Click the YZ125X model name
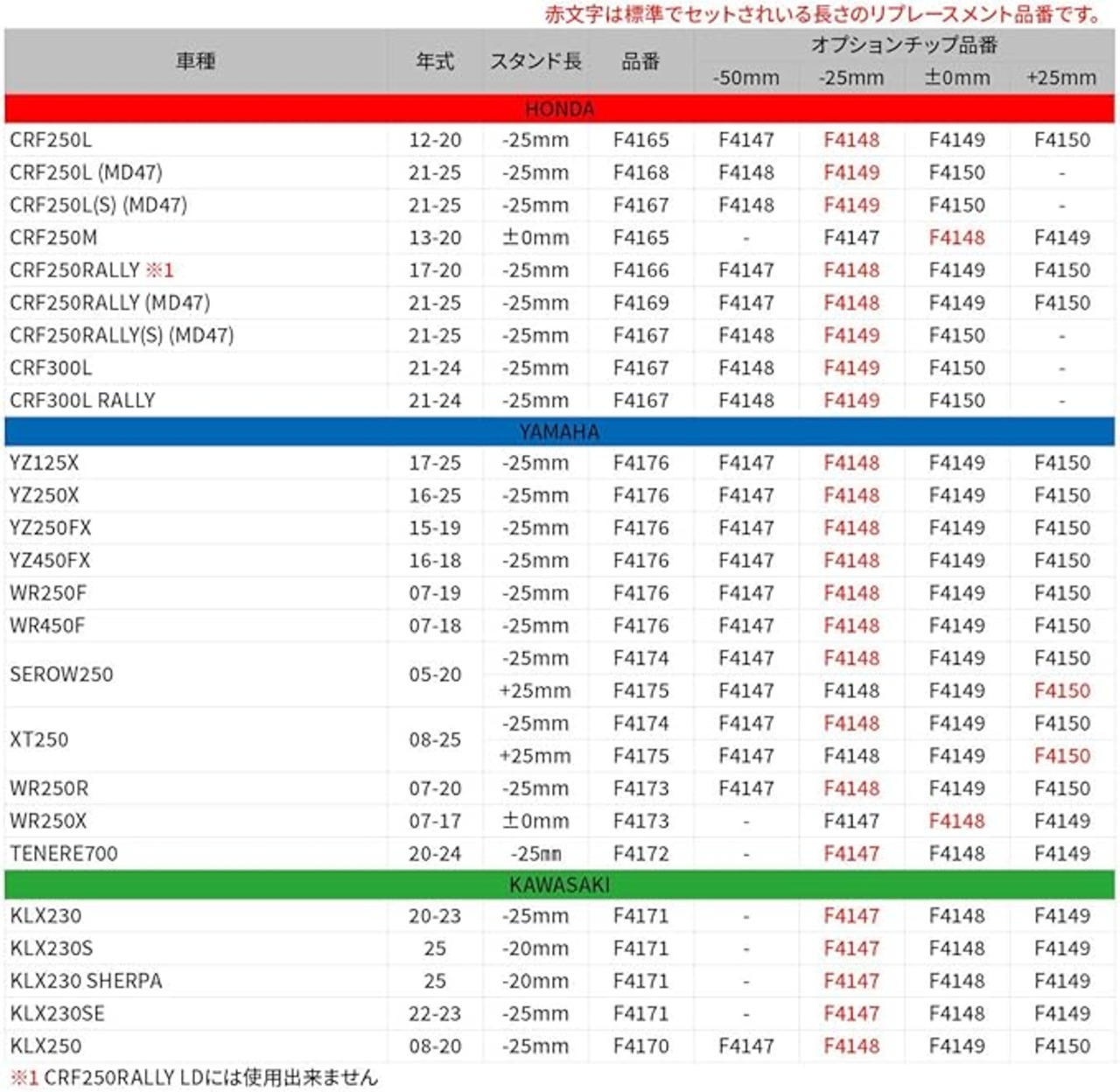Screen dimensions: 1120x1092 [x=44, y=462]
